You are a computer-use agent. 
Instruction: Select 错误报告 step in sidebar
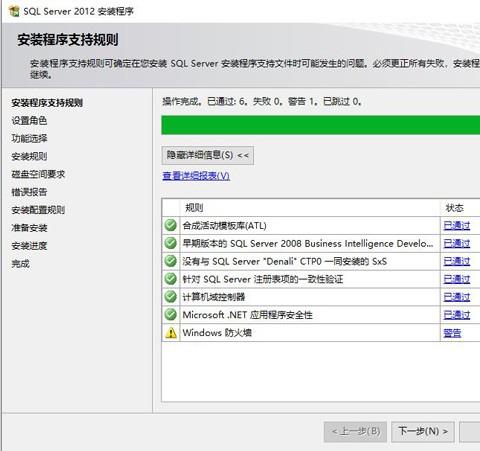[29, 192]
